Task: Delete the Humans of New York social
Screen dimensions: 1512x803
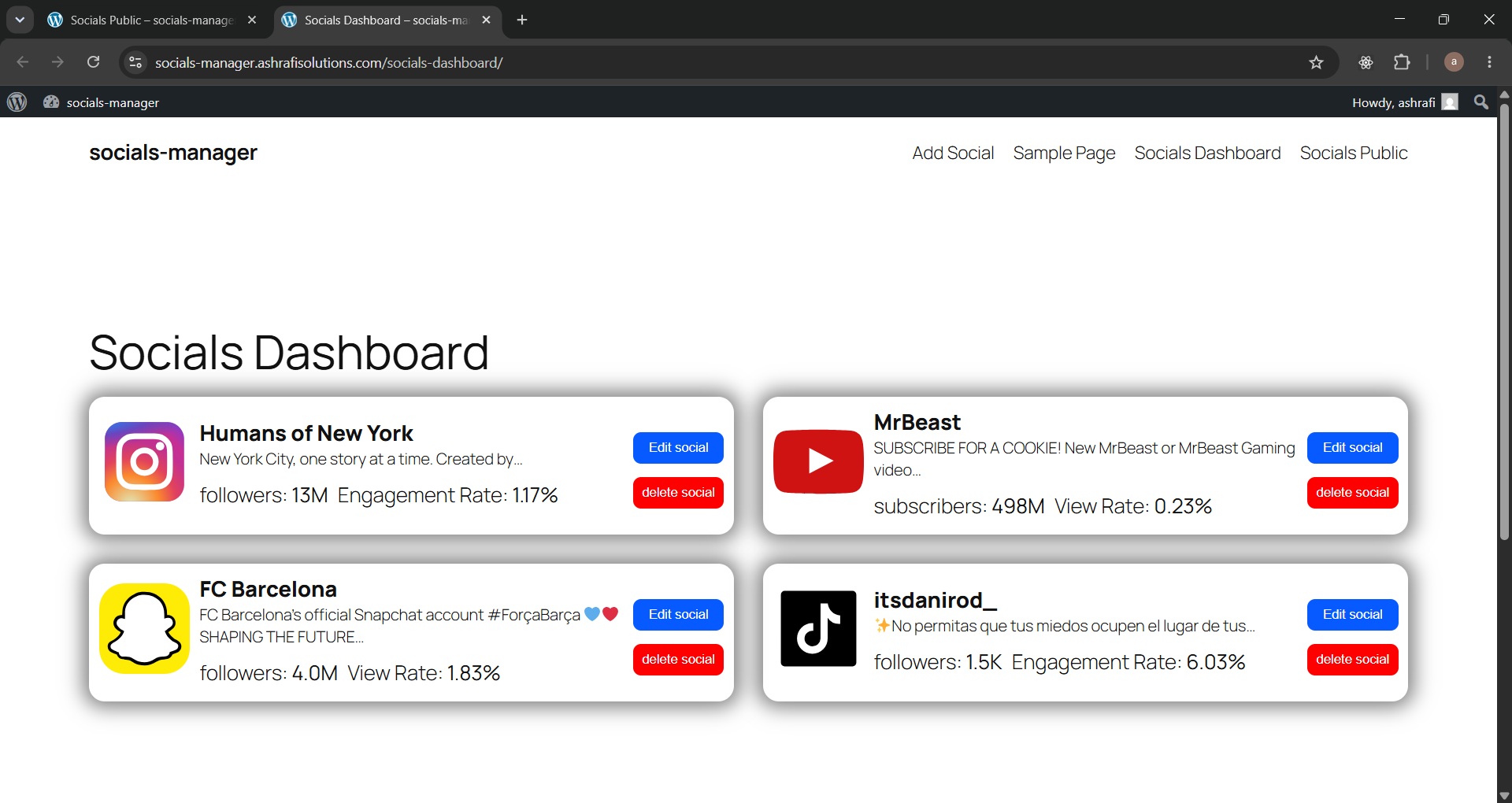Action: 678,492
